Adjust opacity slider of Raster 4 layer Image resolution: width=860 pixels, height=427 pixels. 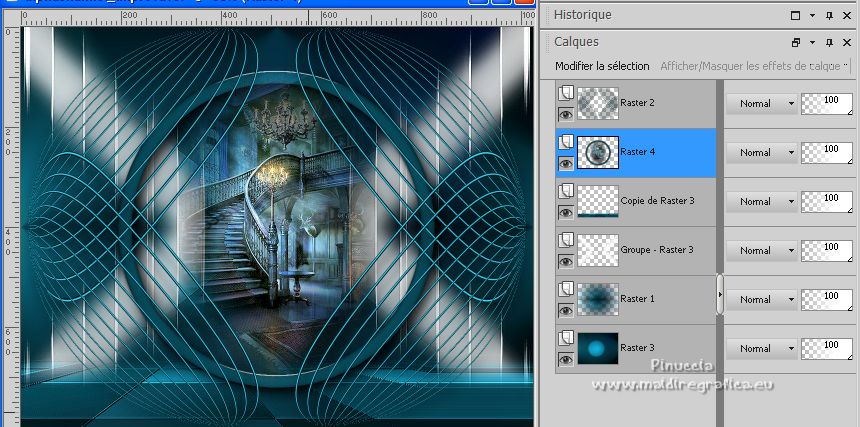point(827,153)
